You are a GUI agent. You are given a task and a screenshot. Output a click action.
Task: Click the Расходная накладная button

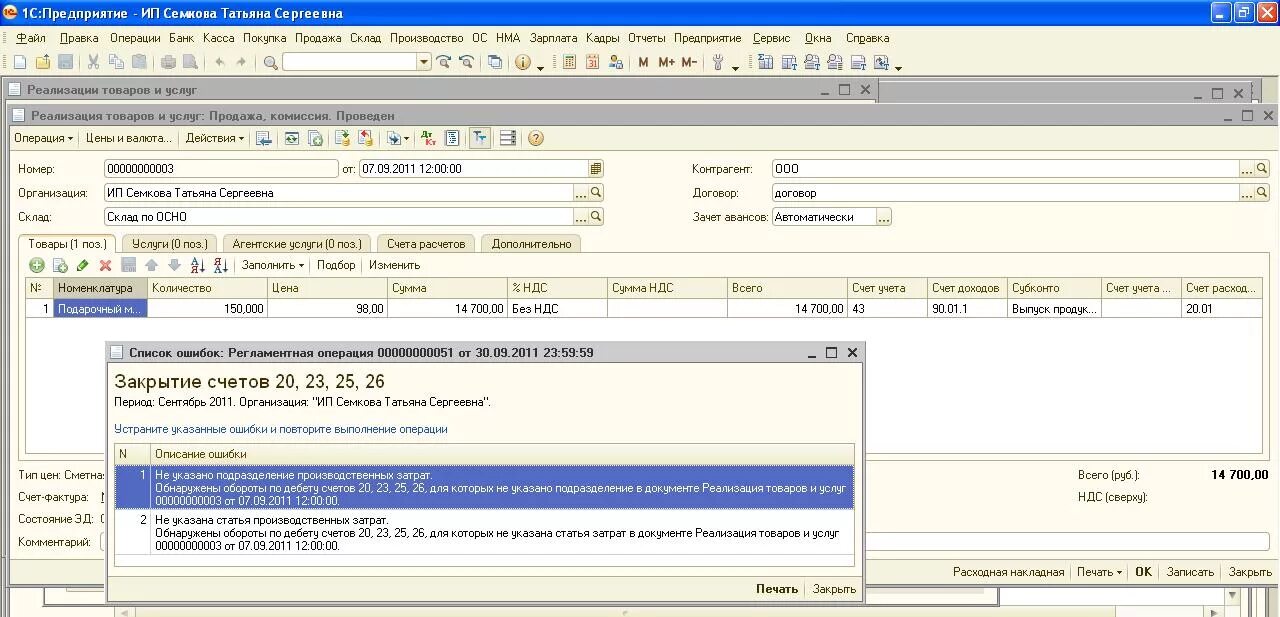pyautogui.click(x=1008, y=572)
